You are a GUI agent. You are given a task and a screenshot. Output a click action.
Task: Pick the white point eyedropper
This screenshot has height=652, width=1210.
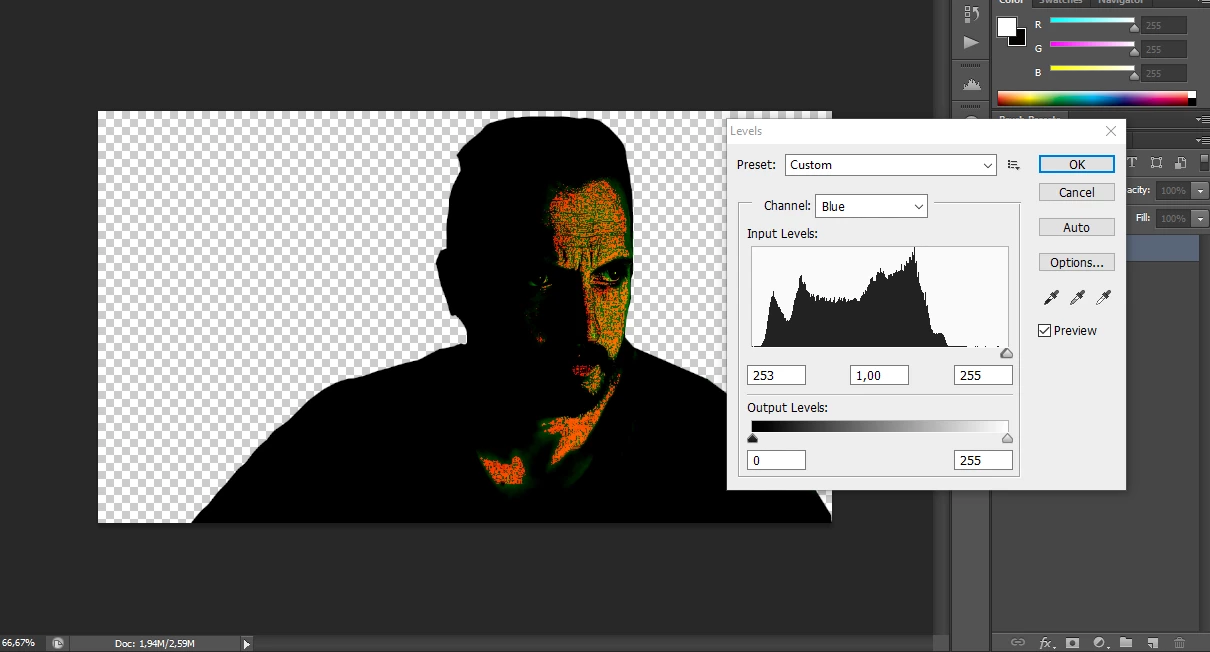pyautogui.click(x=1103, y=297)
